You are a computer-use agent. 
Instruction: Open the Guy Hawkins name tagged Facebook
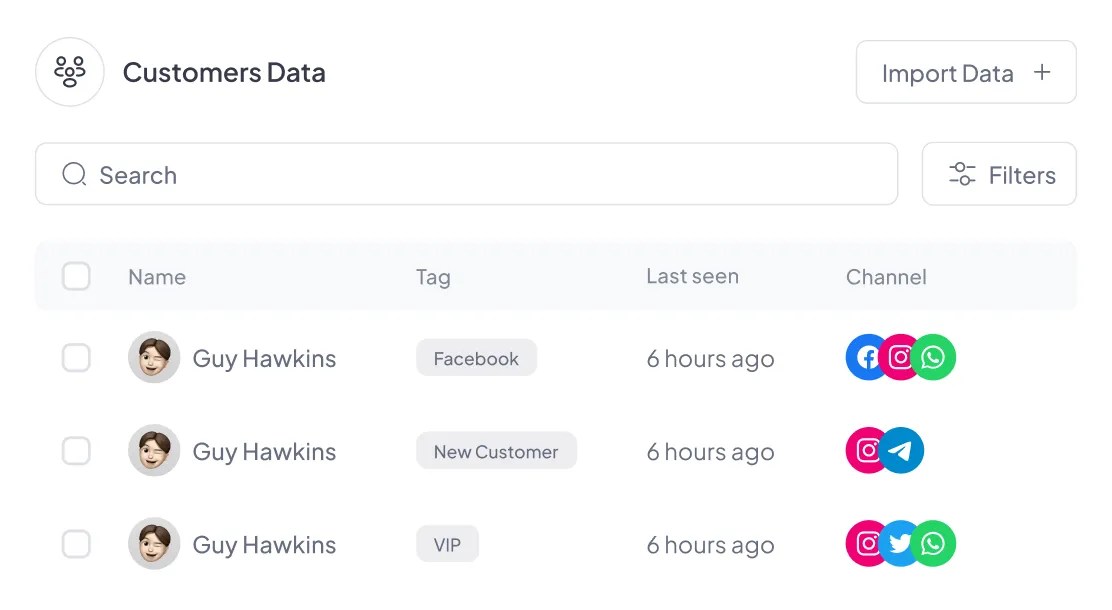[264, 358]
